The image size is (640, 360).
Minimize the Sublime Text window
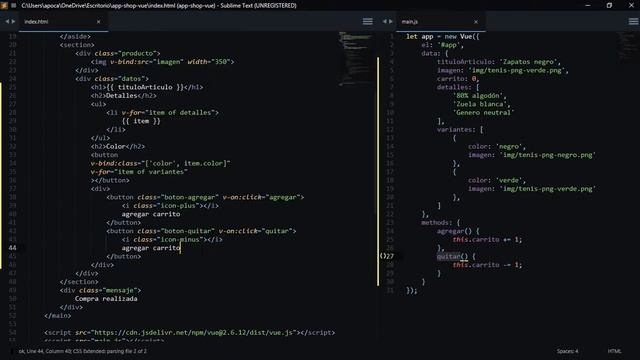(x=588, y=5)
